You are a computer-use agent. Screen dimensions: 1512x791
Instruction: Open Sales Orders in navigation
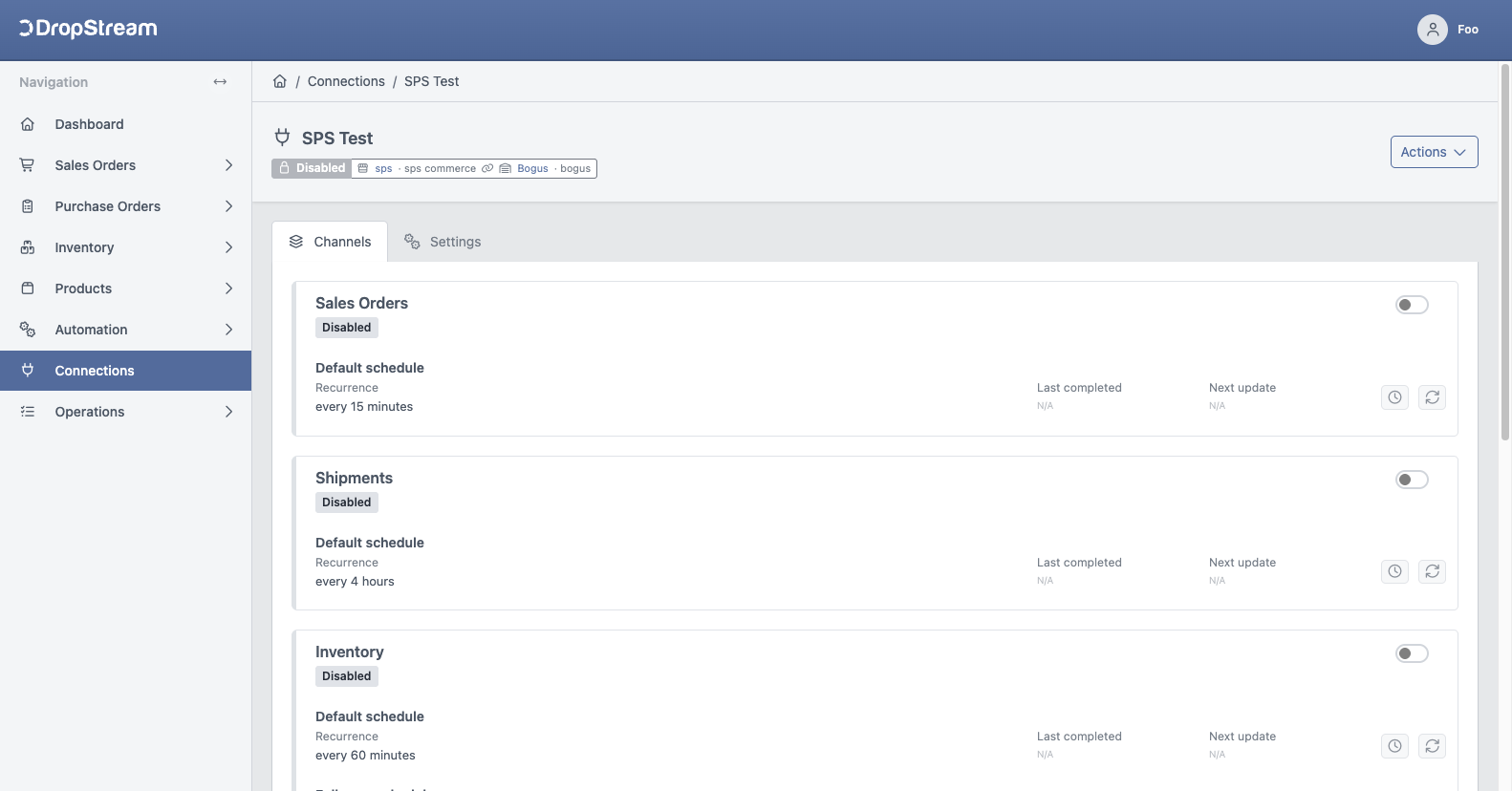pos(125,165)
